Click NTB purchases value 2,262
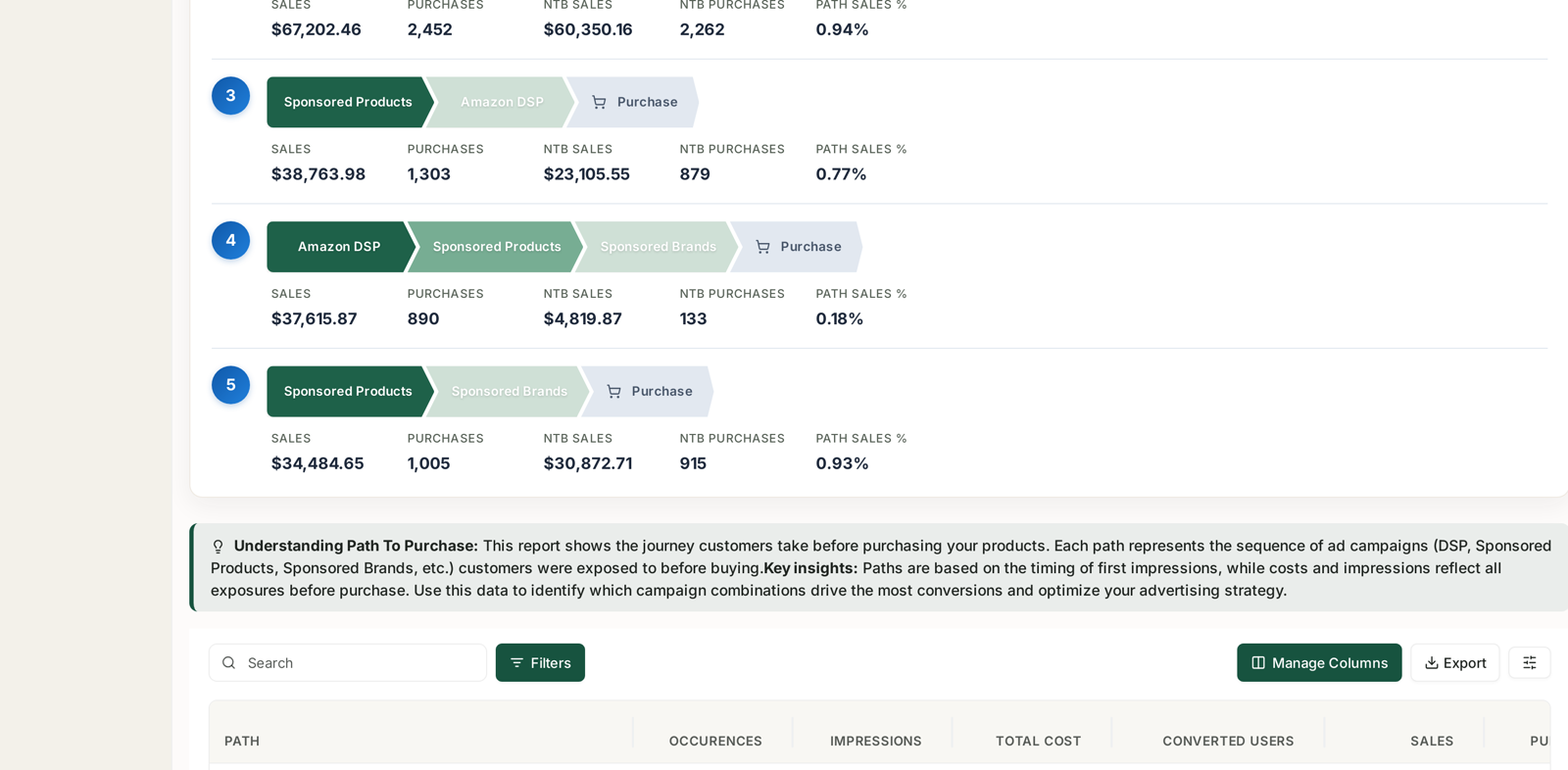 coord(703,29)
